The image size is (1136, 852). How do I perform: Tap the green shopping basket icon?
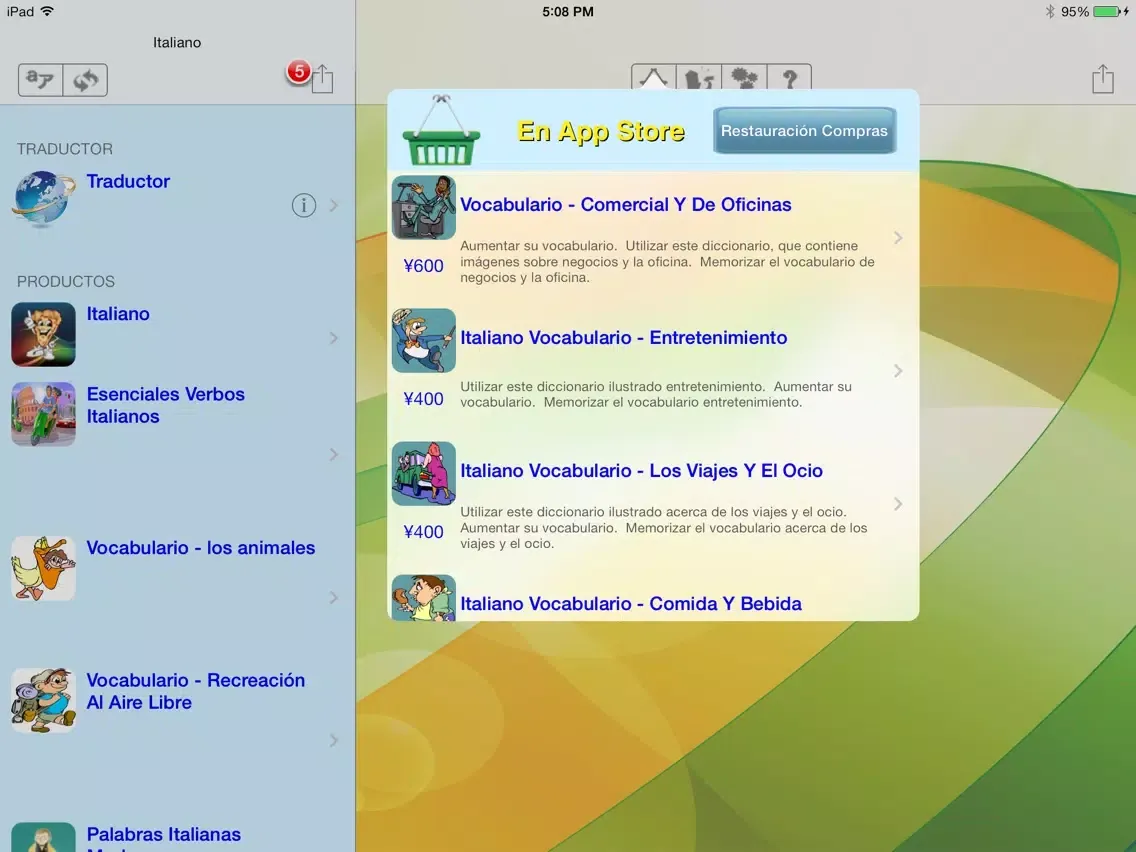point(441,131)
